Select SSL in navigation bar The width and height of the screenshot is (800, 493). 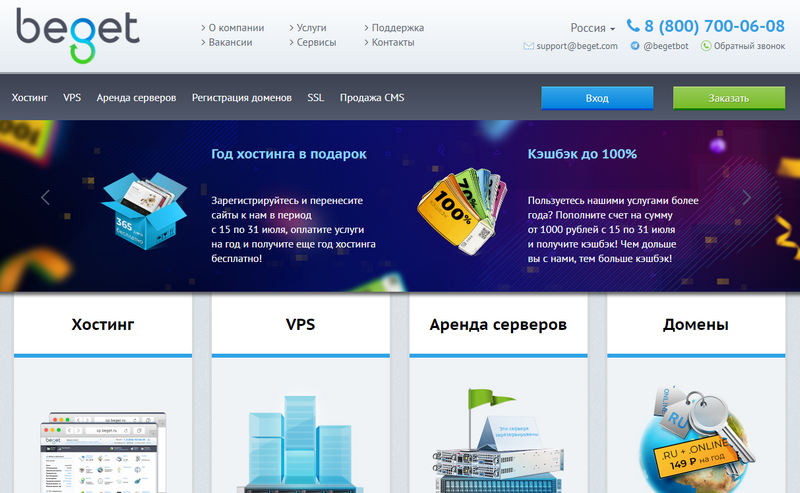(316, 97)
